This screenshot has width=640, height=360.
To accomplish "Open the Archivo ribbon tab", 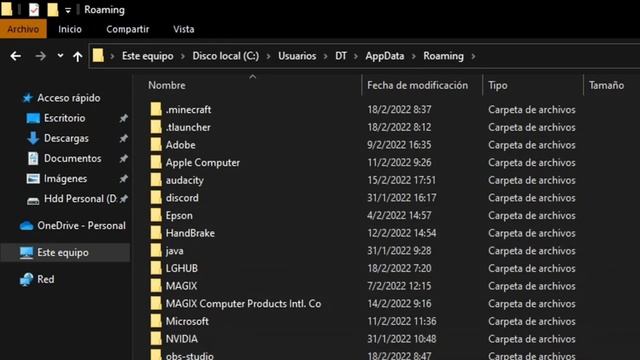I will tap(23, 29).
